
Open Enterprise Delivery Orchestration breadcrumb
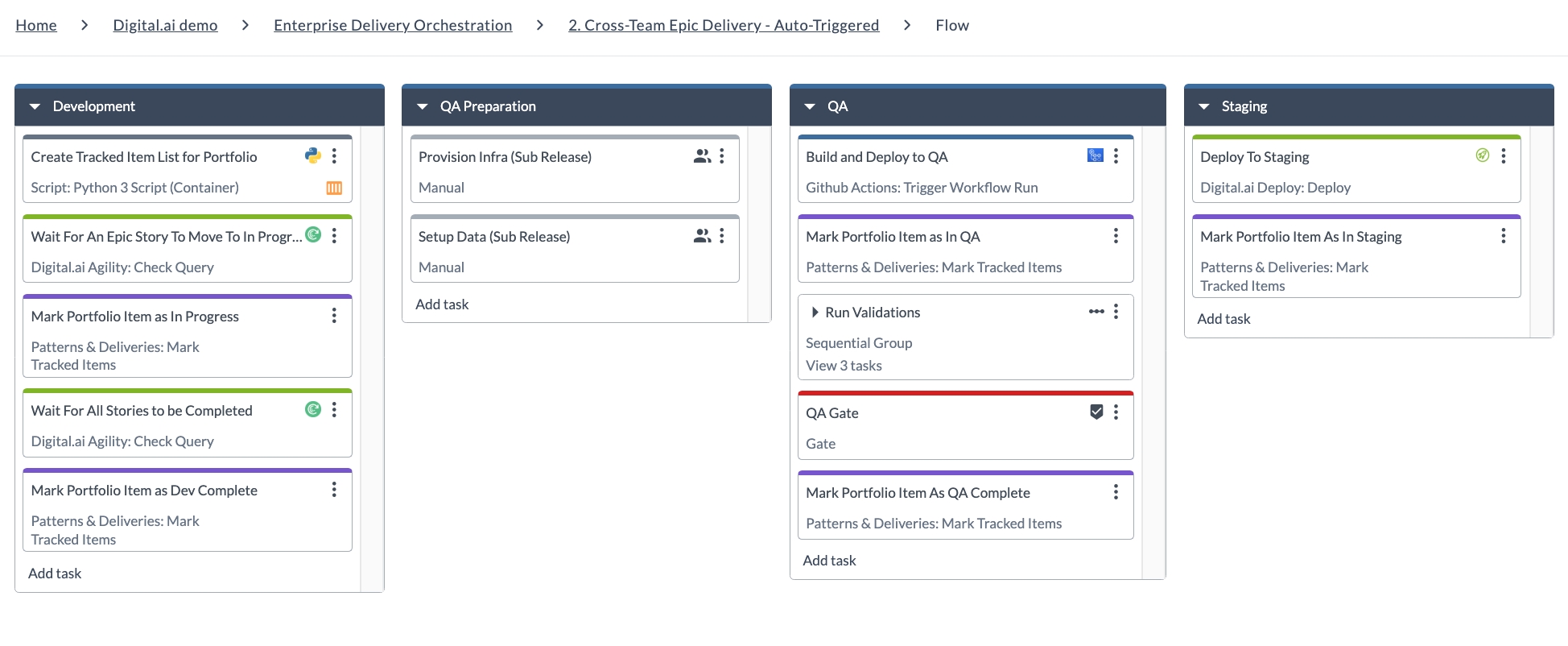(x=393, y=25)
